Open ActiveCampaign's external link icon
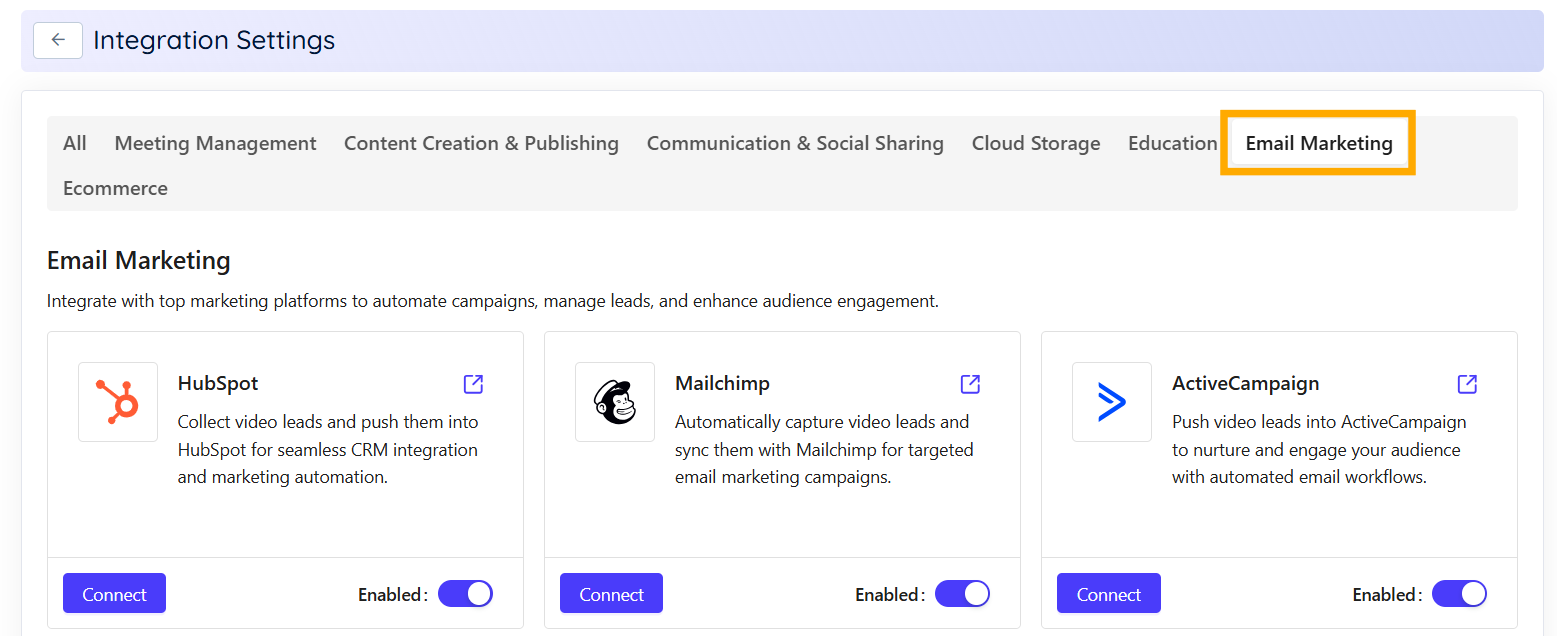The height and width of the screenshot is (636, 1557). tap(1465, 384)
